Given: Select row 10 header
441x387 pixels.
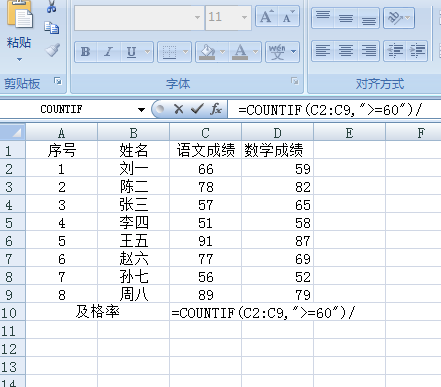Looking at the screenshot, I should coord(12,312).
